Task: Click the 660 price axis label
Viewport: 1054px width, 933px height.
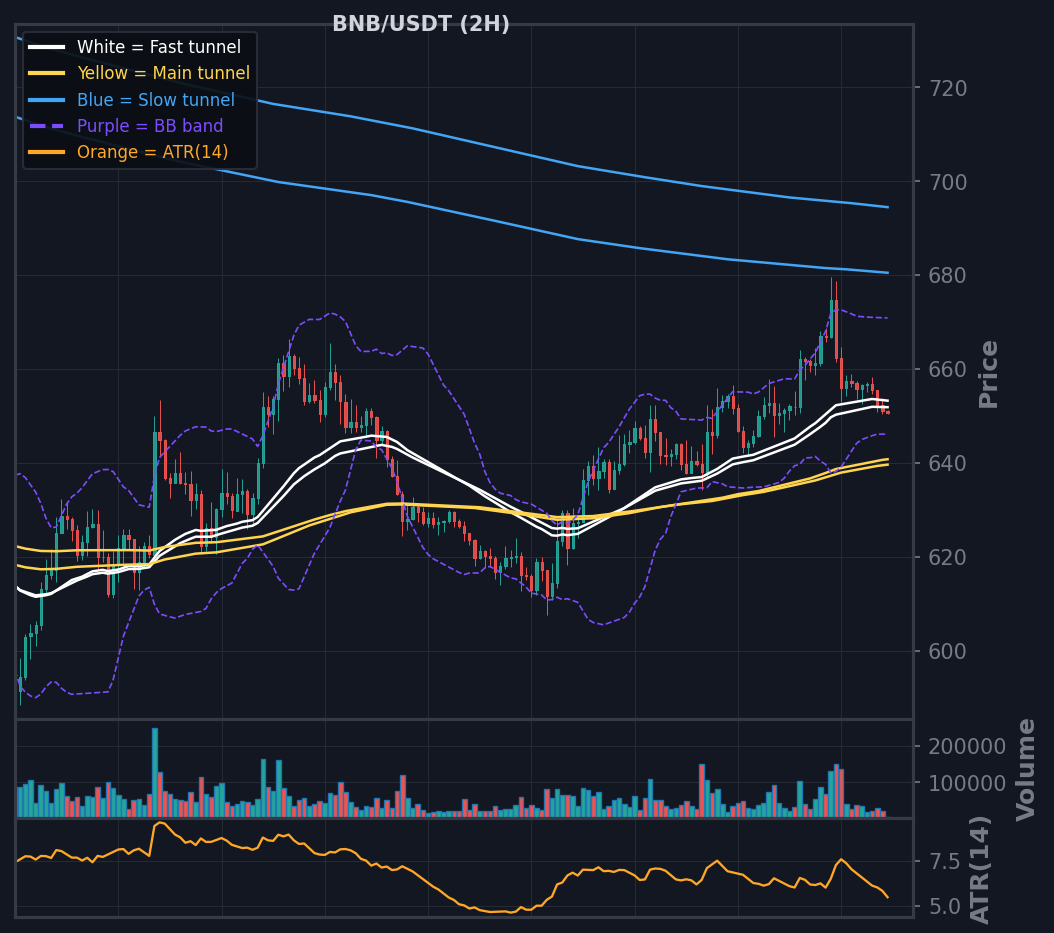Action: [x=948, y=370]
